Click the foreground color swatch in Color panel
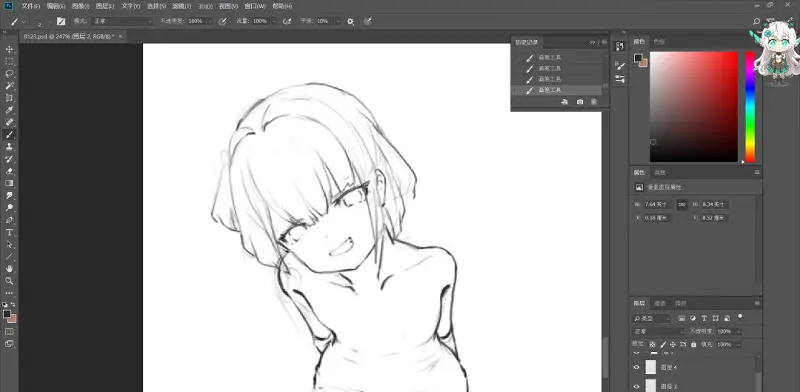Screen dimensions: 800x392 tap(638, 58)
